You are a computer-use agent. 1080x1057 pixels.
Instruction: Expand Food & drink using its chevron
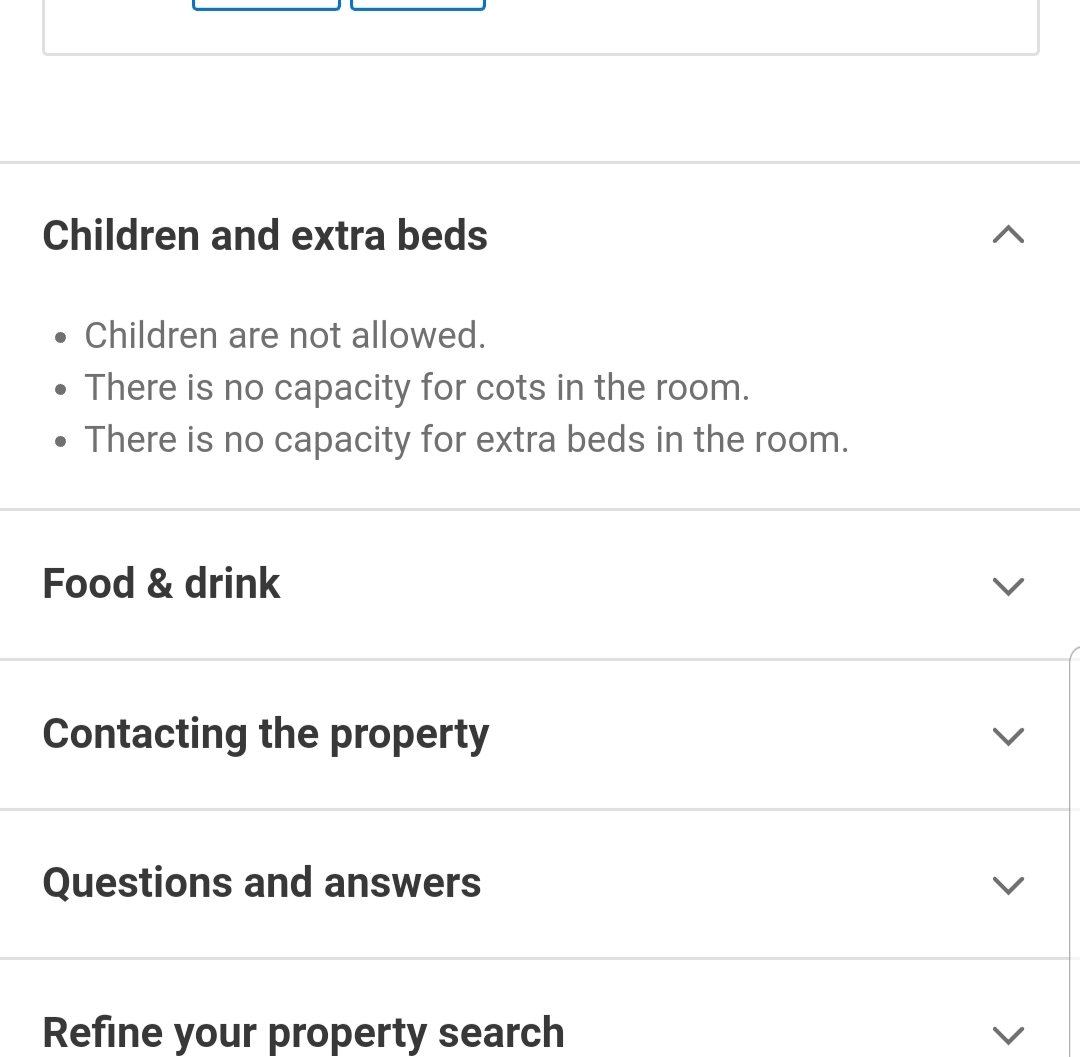[1008, 586]
